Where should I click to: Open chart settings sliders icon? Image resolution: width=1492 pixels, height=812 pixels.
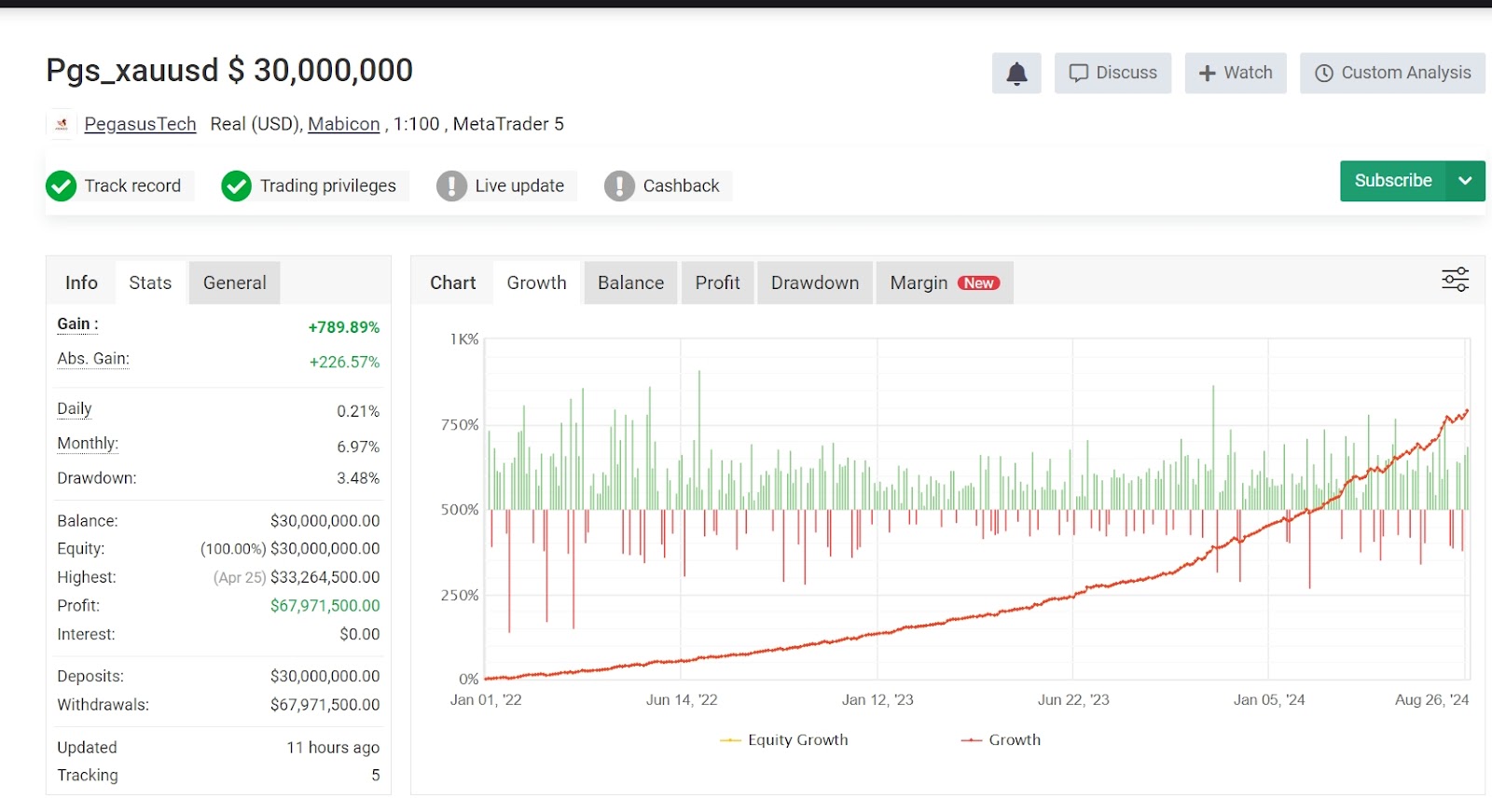click(x=1455, y=279)
